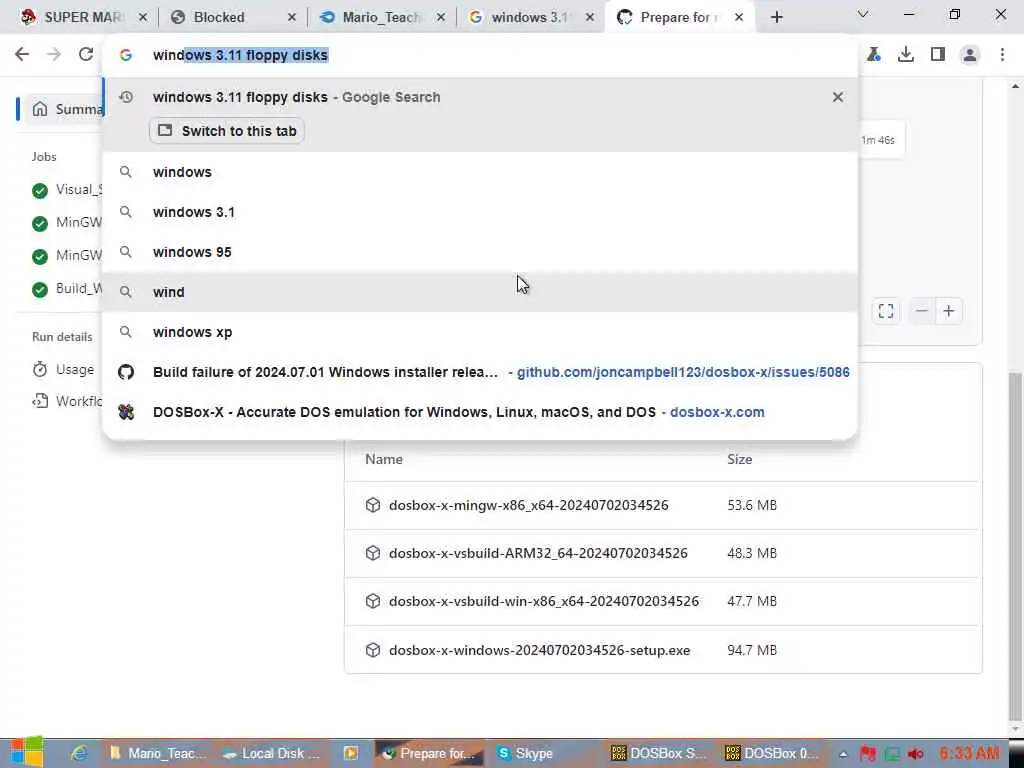Click the Action Center flag tray icon
The image size is (1024, 768).
click(868, 754)
